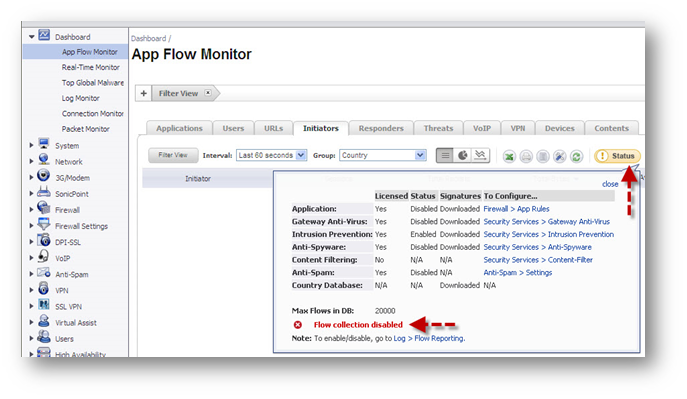The width and height of the screenshot is (687, 399).
Task: Open Connection Monitor page
Action: (x=93, y=113)
